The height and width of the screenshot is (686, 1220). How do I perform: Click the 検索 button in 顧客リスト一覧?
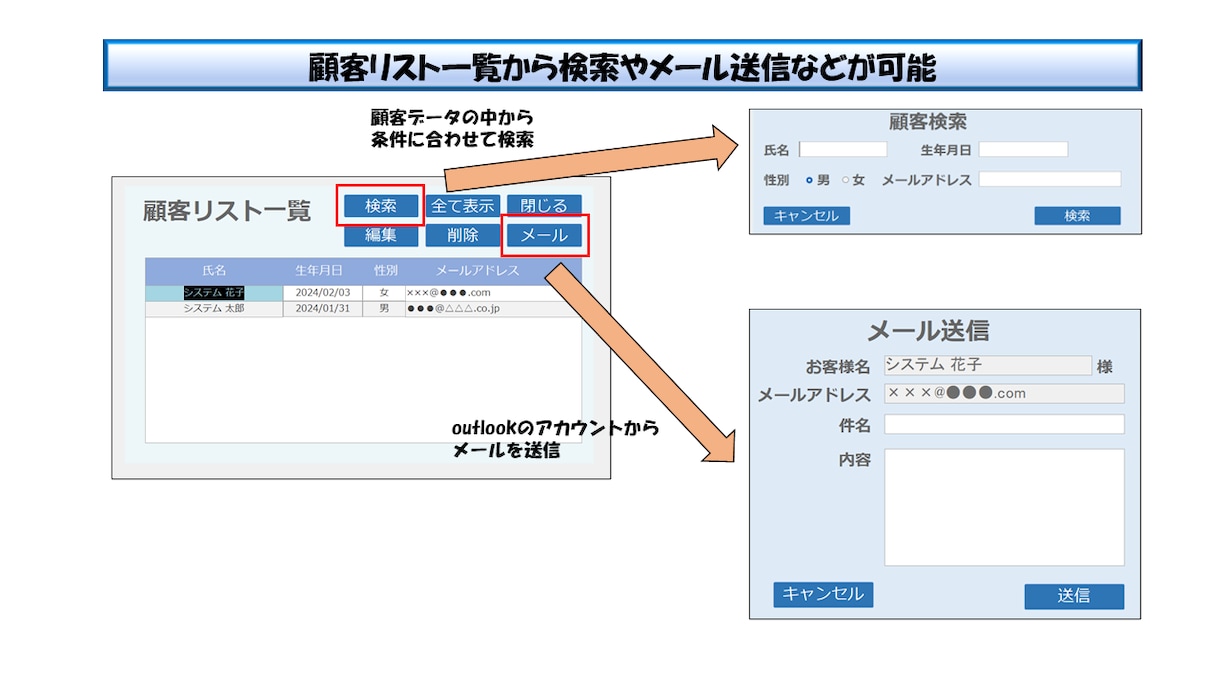380,206
